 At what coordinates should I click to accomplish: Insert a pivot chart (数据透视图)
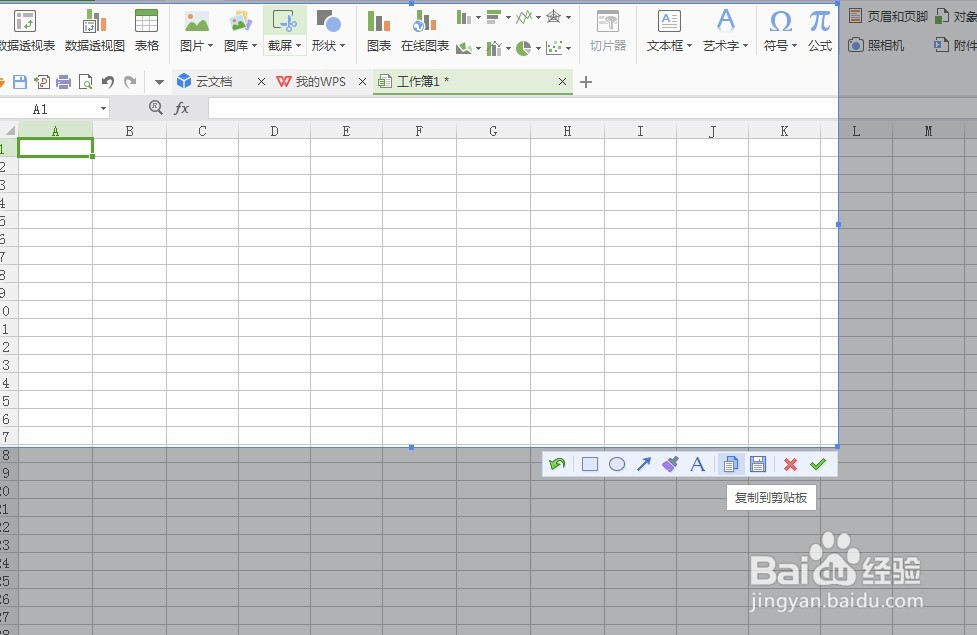tap(95, 30)
